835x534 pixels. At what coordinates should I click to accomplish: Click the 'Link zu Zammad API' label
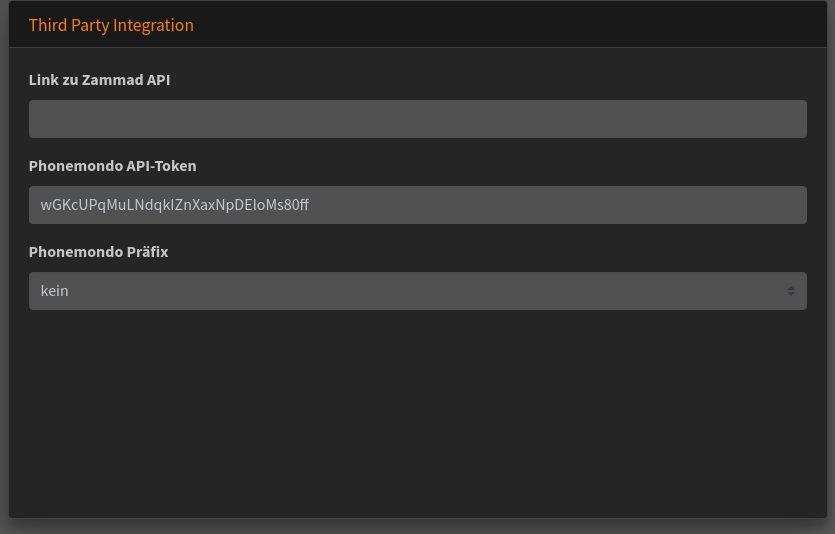[x=99, y=80]
